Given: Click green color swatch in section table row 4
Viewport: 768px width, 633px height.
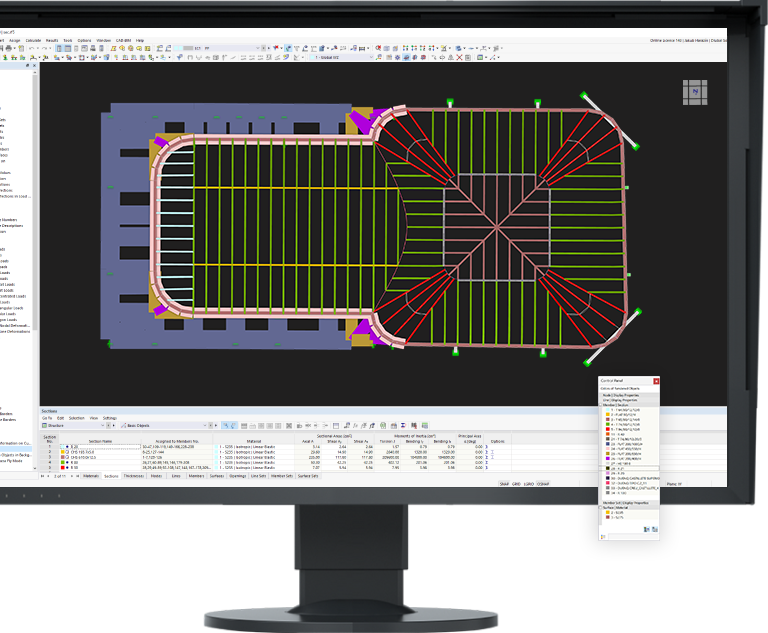Looking at the screenshot, I should 62,463.
